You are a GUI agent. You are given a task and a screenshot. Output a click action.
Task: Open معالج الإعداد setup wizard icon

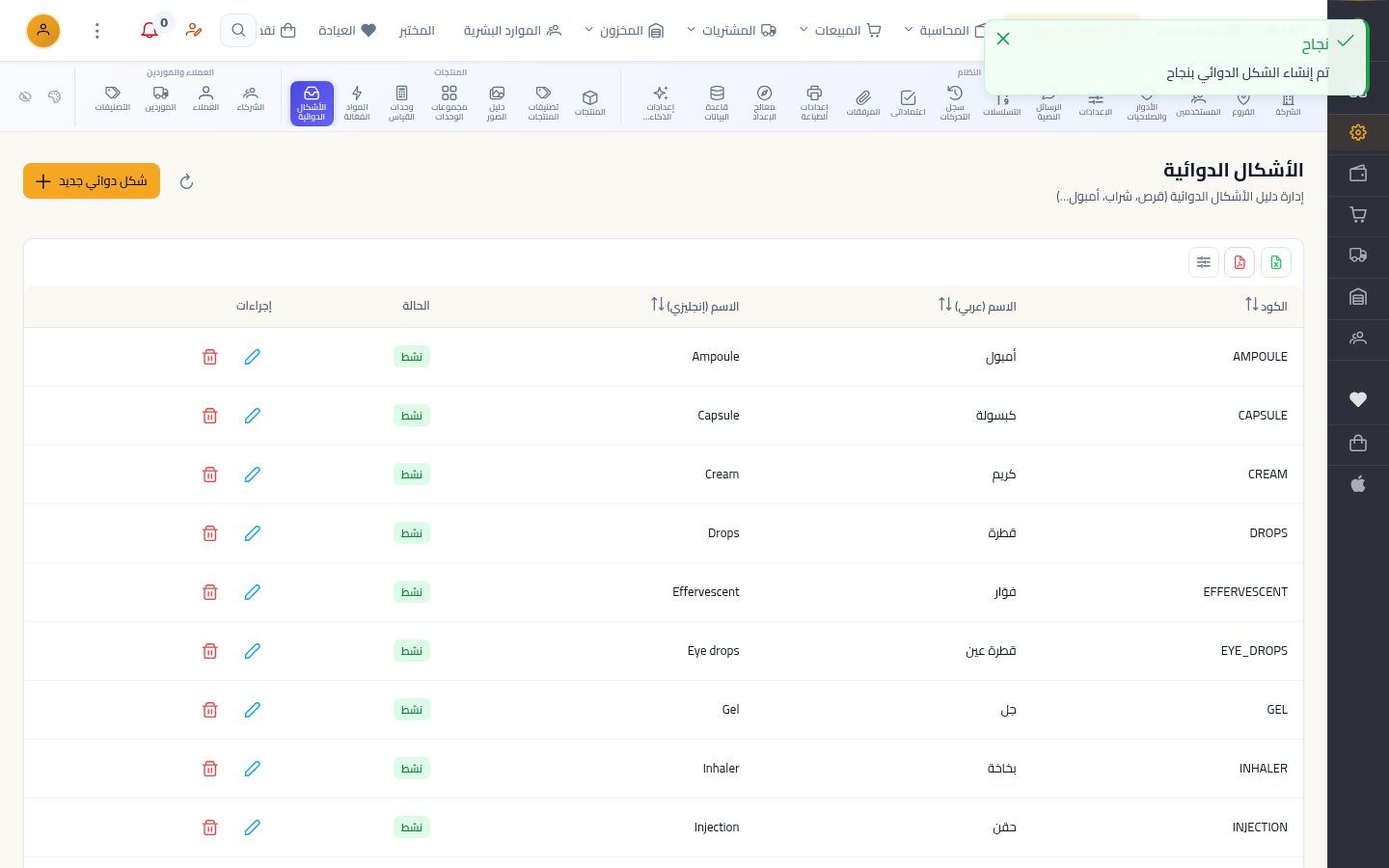pos(764,103)
